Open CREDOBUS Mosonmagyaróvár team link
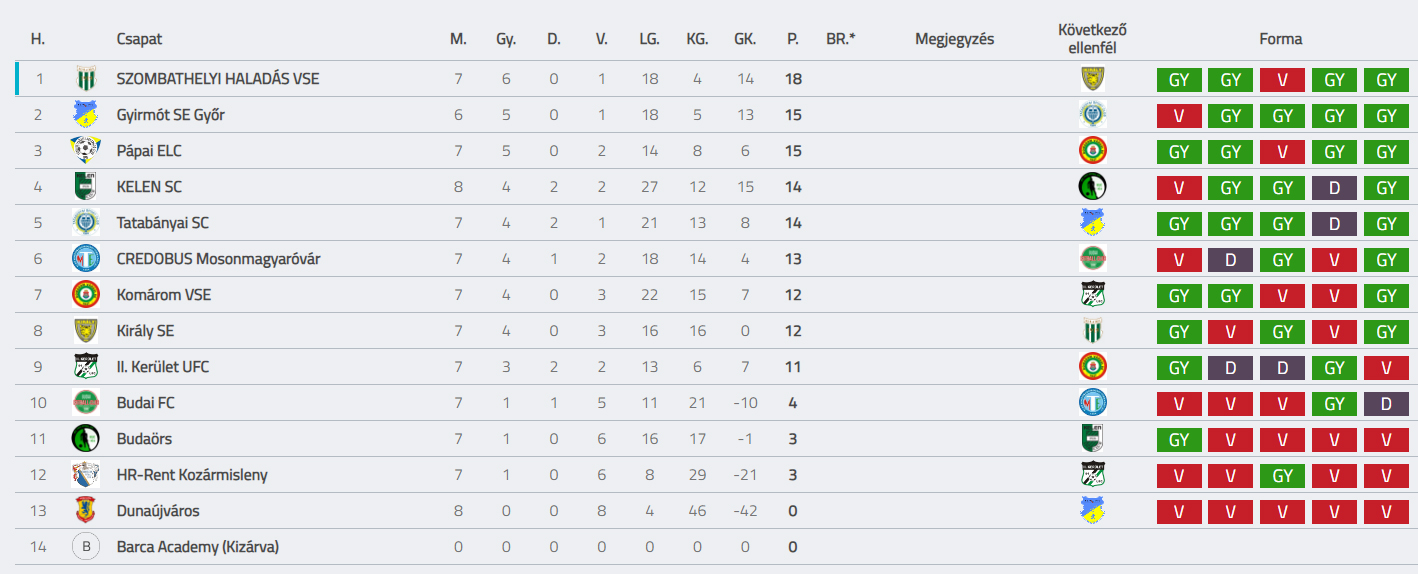Viewport: 1418px width, 574px height. tap(218, 259)
